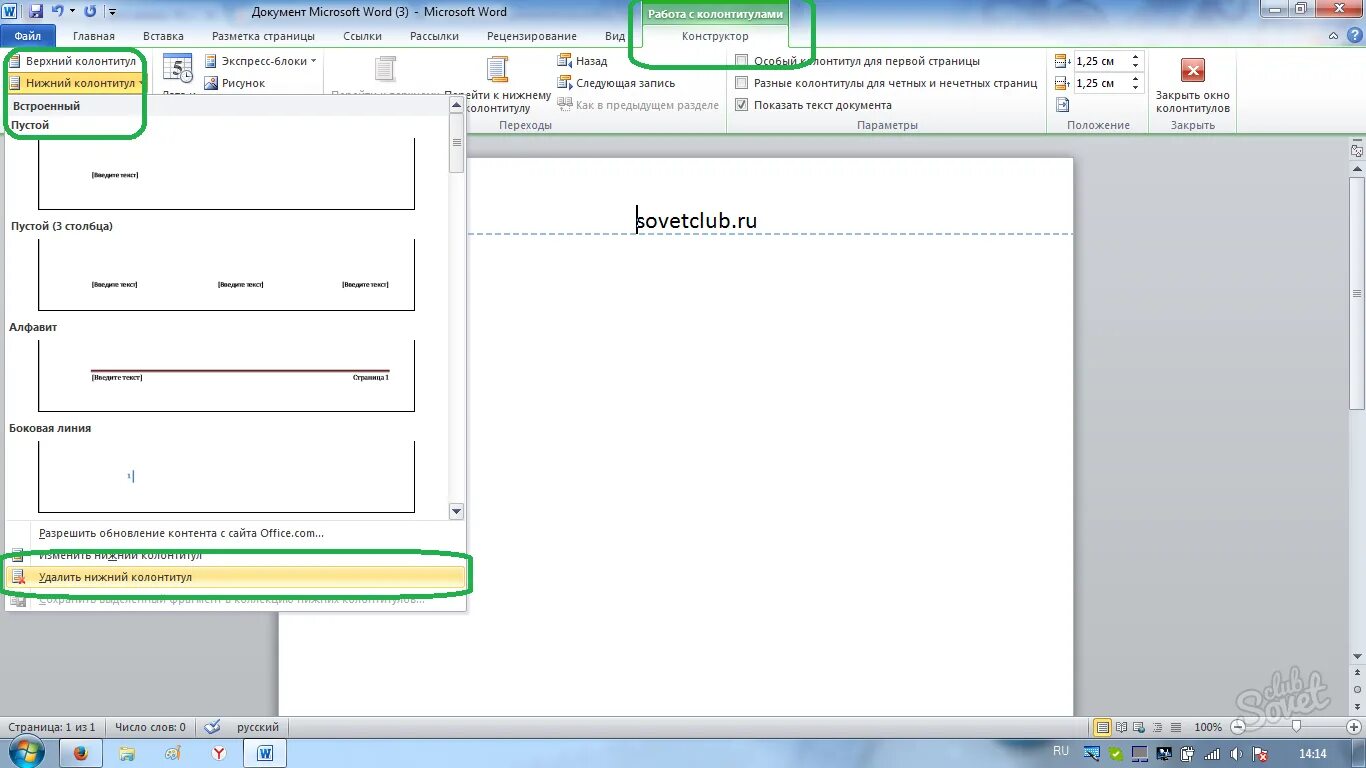This screenshot has width=1366, height=768.
Task: Switch to Outline view icon
Action: [1157, 727]
